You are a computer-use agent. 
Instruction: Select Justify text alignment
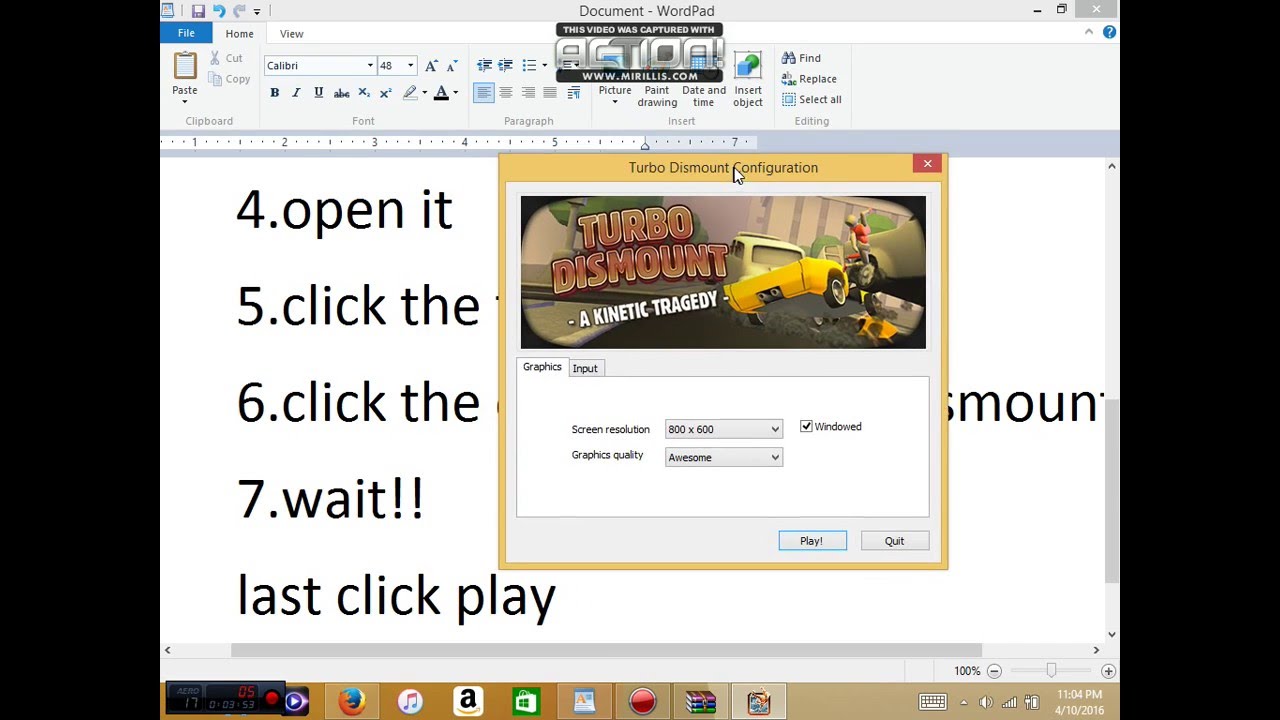pos(550,93)
